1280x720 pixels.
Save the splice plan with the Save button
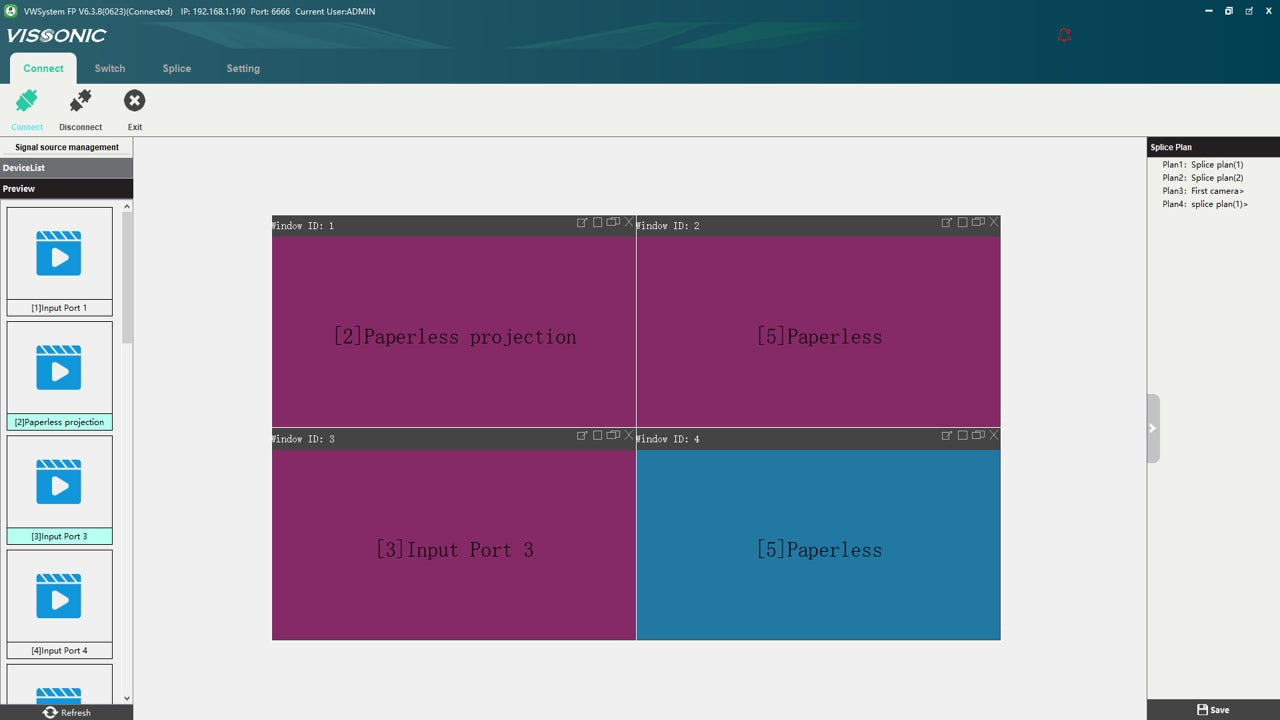(x=1213, y=710)
